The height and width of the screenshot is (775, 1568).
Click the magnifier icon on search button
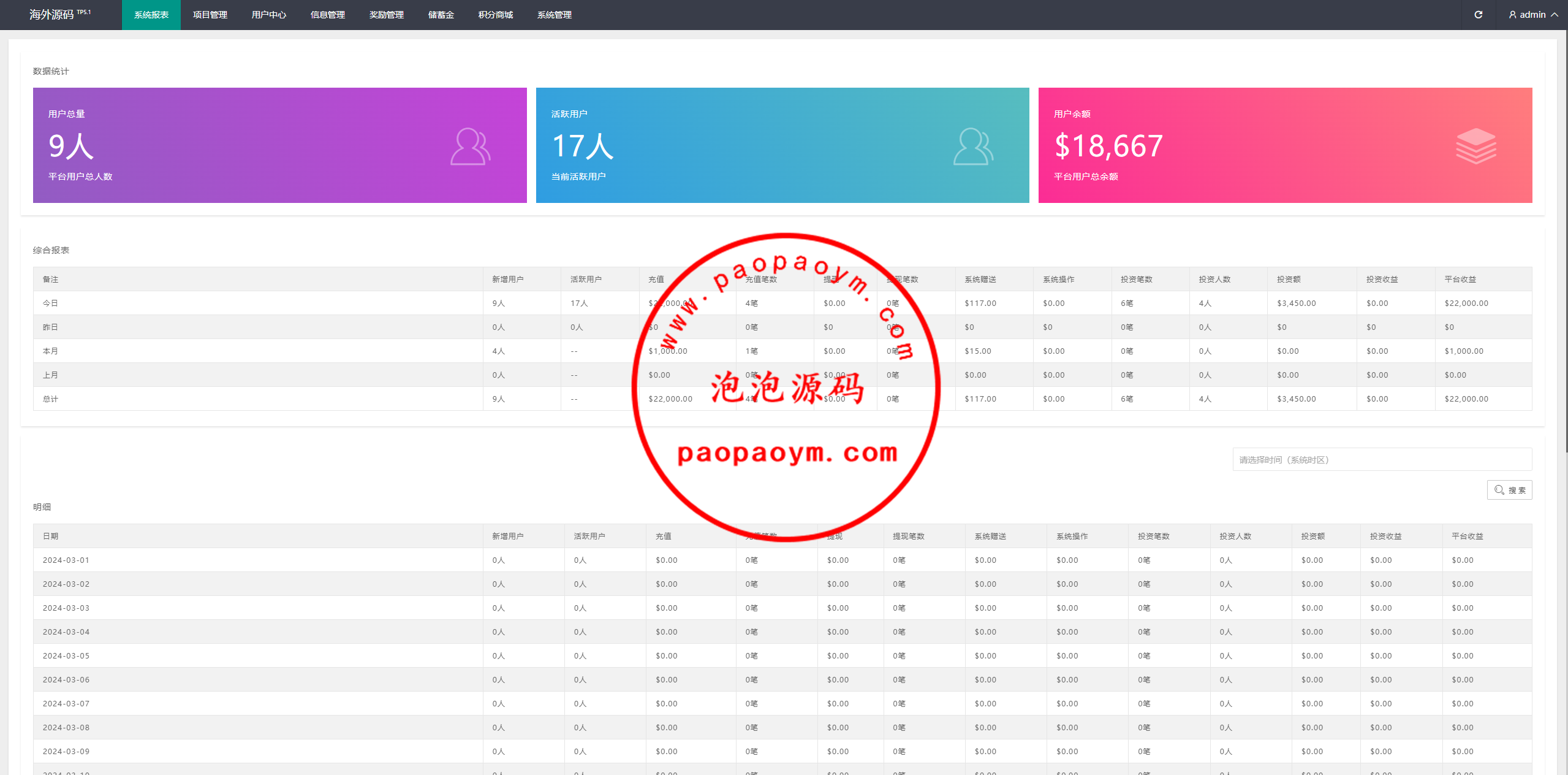coord(1499,490)
